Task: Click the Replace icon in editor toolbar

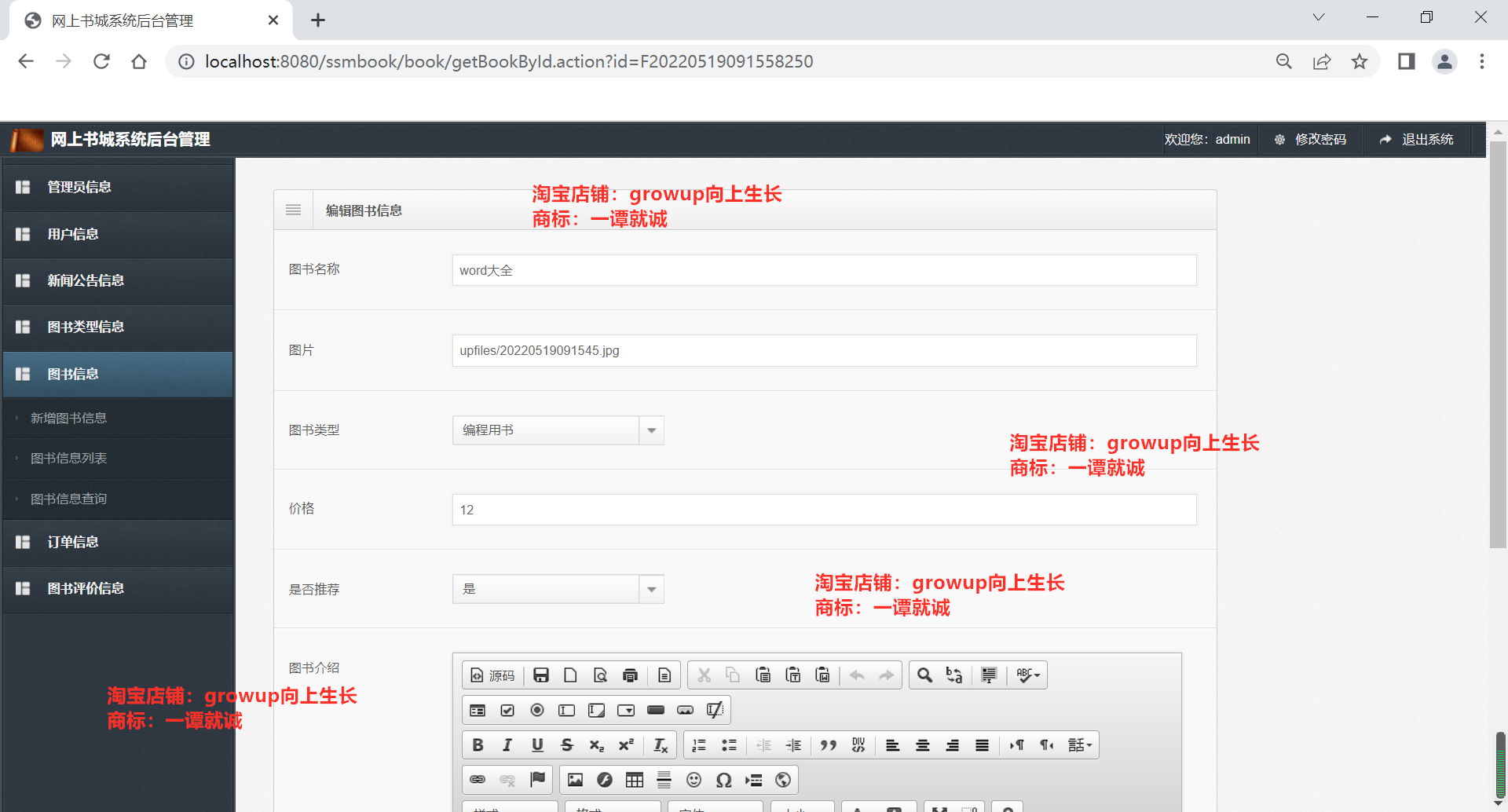Action: [955, 675]
